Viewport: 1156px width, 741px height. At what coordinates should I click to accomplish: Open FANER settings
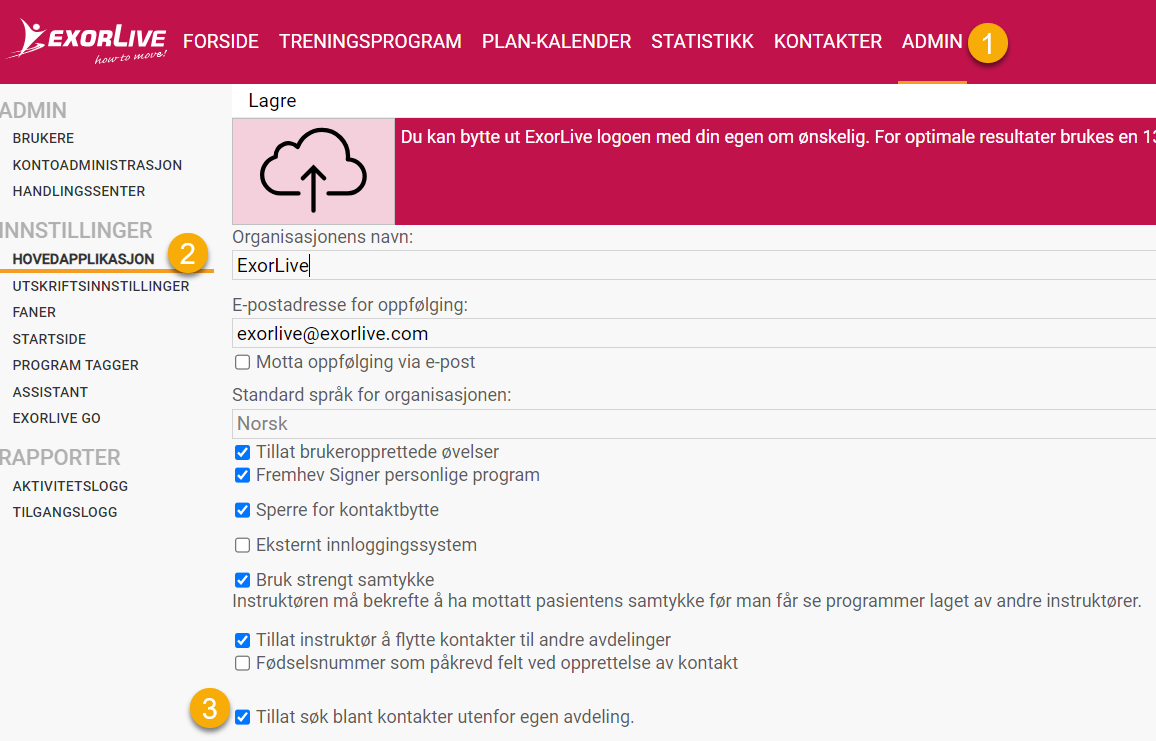tap(34, 313)
